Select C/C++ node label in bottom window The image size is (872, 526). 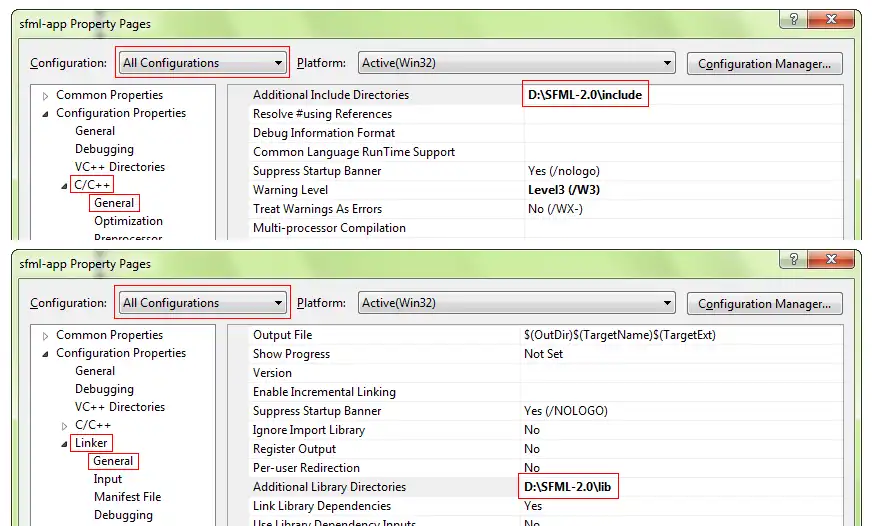pos(93,425)
